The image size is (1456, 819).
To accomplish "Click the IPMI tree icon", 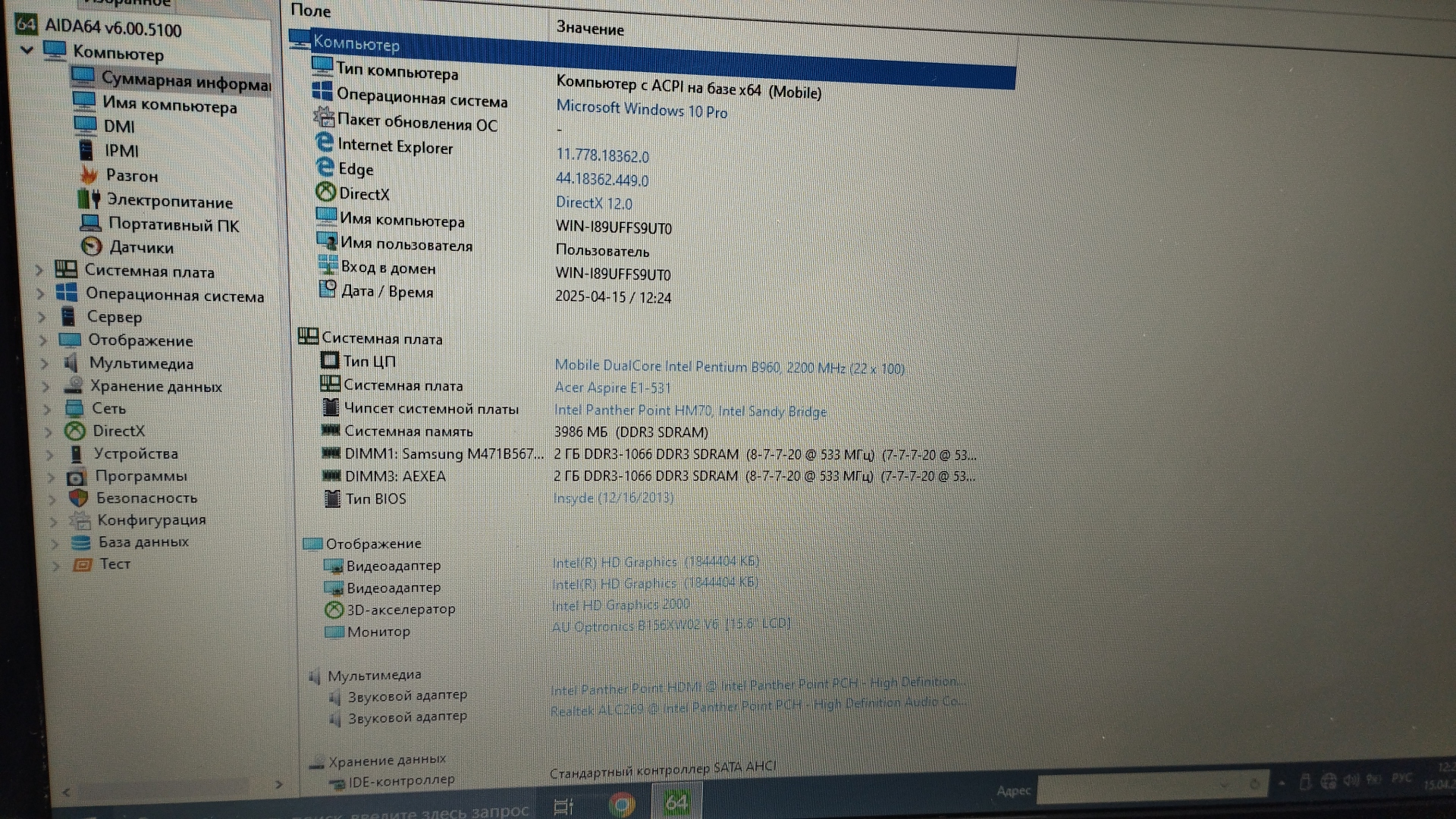I will [86, 150].
